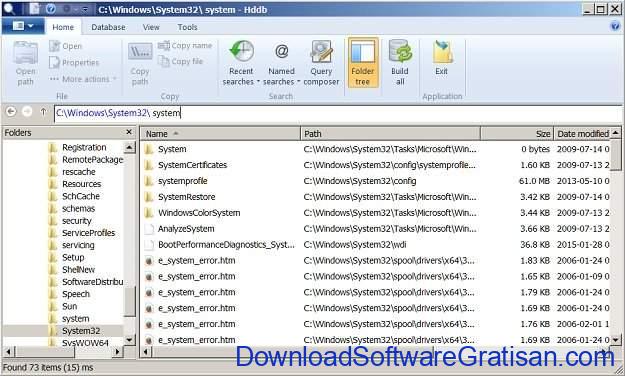Open the Recent searches dropdown

(x=241, y=63)
